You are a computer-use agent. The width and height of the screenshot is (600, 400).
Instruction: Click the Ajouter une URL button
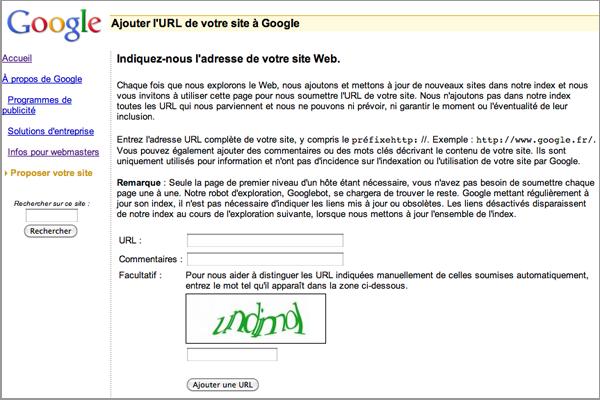click(223, 385)
